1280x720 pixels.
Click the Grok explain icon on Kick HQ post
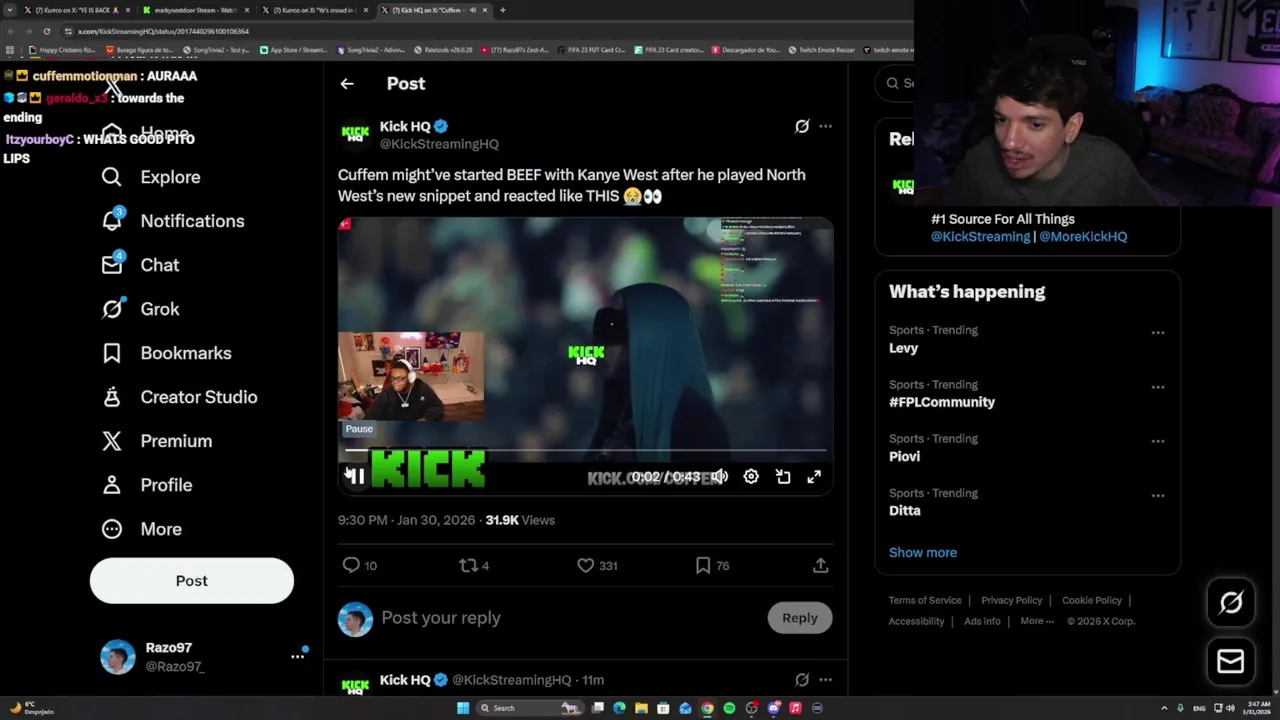(x=802, y=126)
